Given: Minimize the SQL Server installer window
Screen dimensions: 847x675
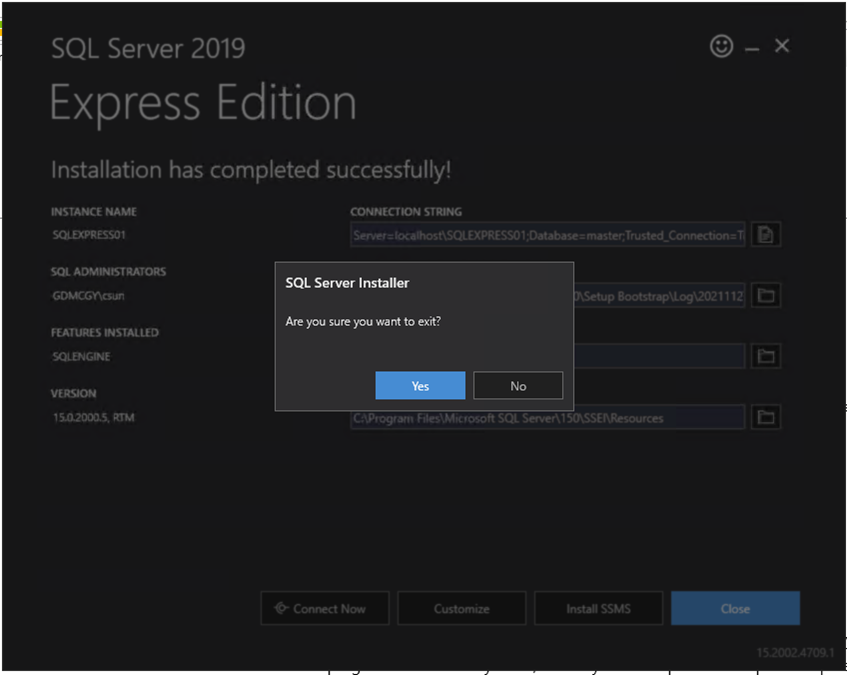Looking at the screenshot, I should click(752, 48).
